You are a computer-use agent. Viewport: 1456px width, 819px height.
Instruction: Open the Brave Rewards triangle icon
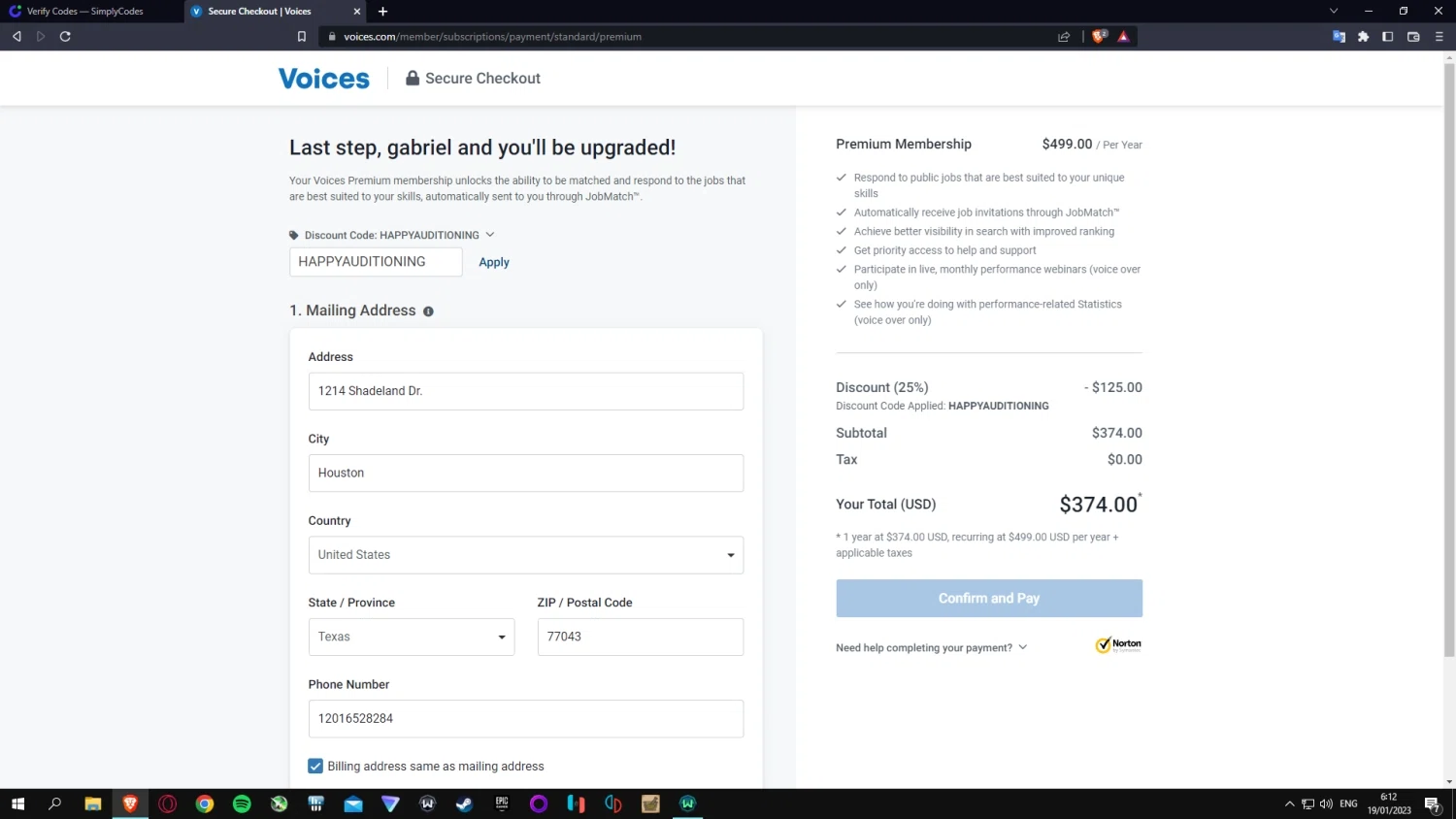coord(1123,37)
